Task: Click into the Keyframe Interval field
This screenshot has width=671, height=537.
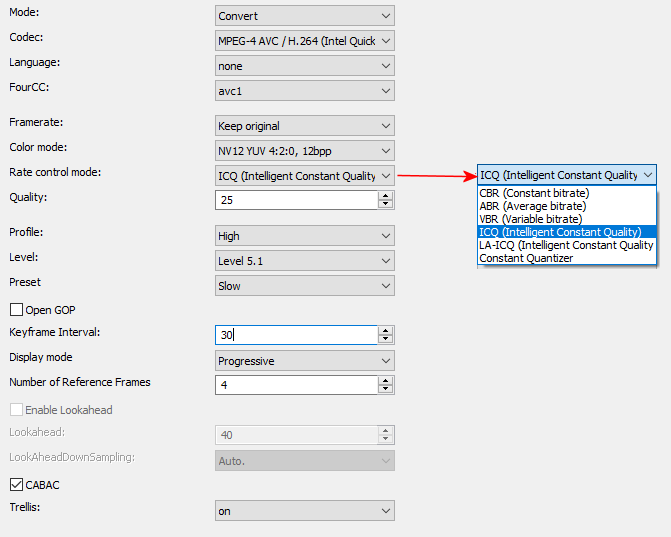Action: tap(295, 335)
